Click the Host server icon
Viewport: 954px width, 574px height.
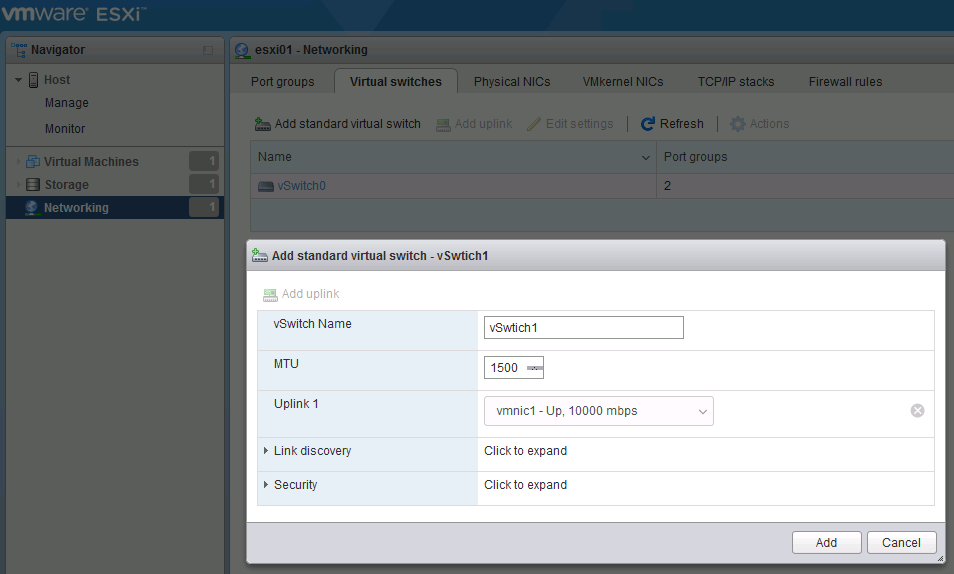point(33,80)
